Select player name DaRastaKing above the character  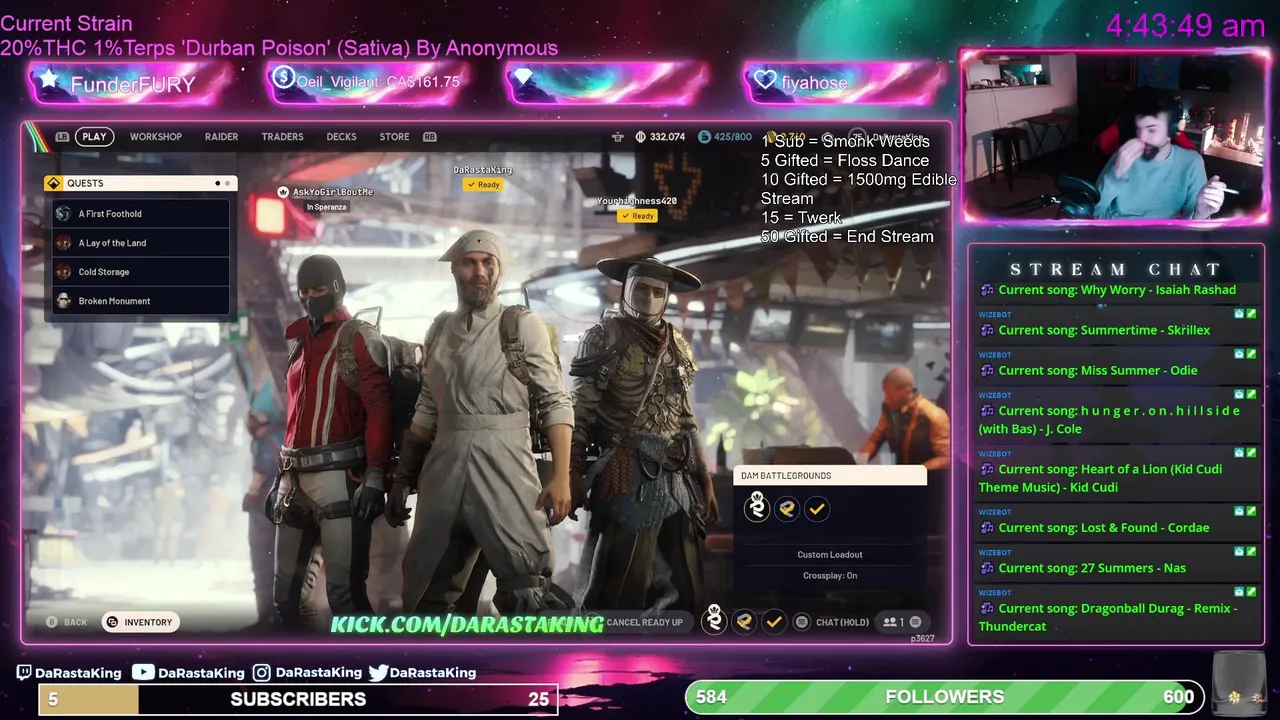point(483,170)
